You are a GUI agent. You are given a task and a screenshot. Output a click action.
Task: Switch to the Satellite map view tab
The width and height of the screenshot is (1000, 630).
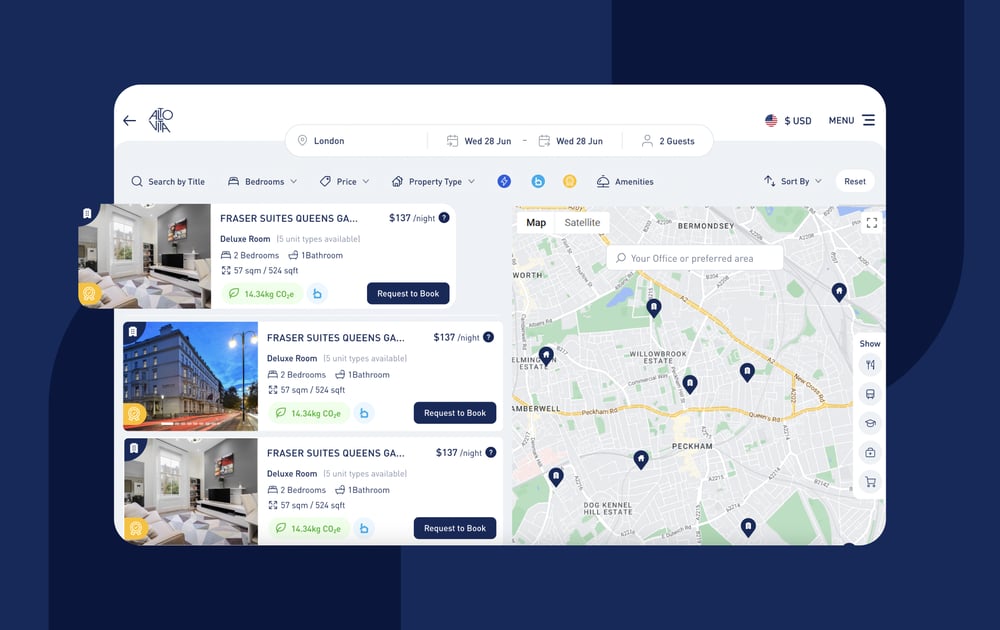pyautogui.click(x=584, y=222)
